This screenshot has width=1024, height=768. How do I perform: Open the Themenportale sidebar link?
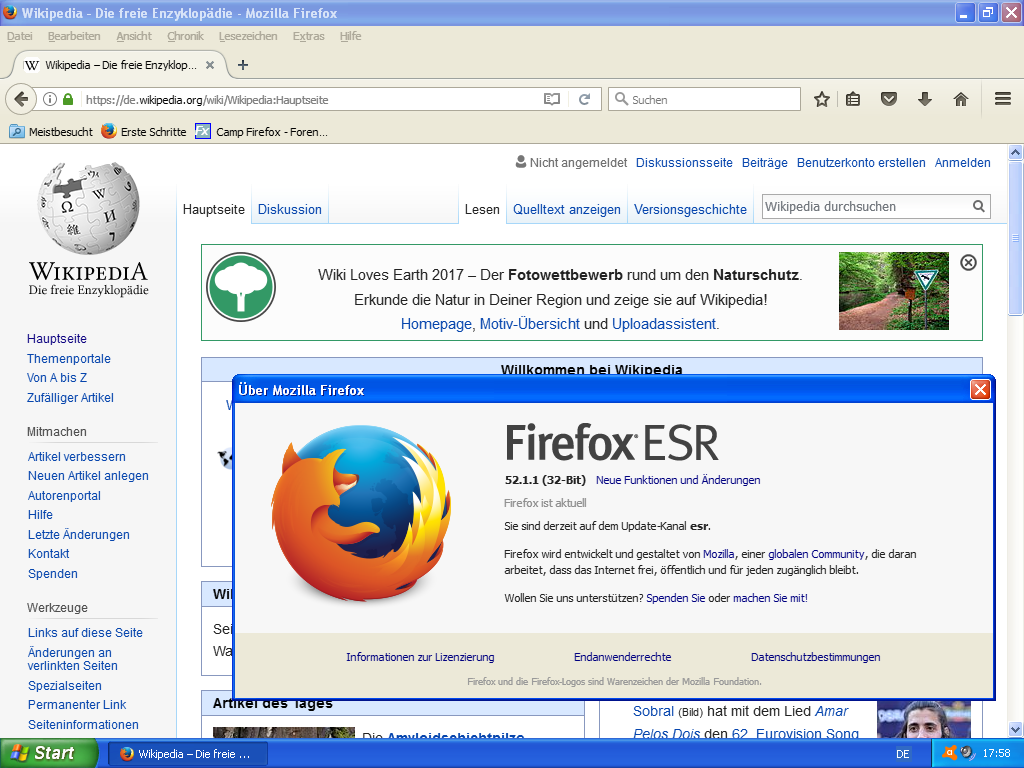click(69, 359)
